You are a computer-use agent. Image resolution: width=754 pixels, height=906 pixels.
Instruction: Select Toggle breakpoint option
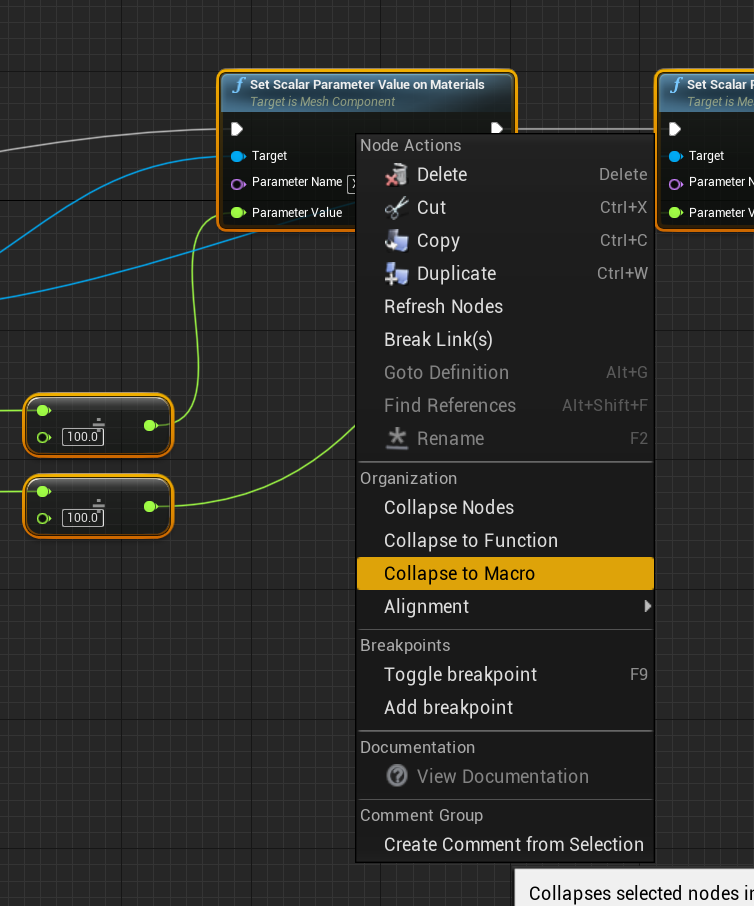(505, 674)
